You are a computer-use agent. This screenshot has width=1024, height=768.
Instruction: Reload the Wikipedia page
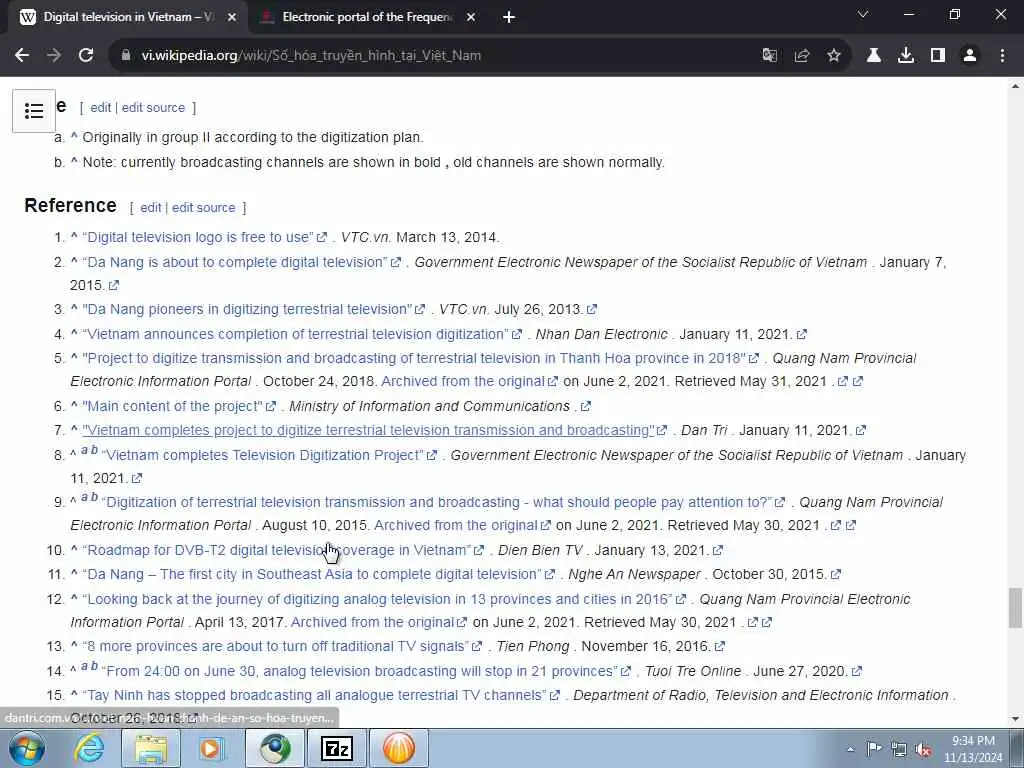pyautogui.click(x=86, y=56)
